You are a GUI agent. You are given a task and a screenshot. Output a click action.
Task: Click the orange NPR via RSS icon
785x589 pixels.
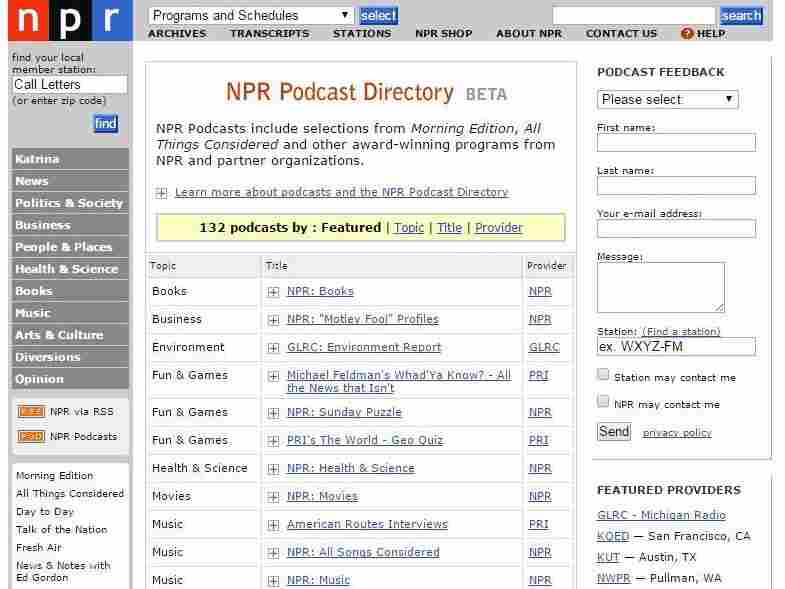31,411
